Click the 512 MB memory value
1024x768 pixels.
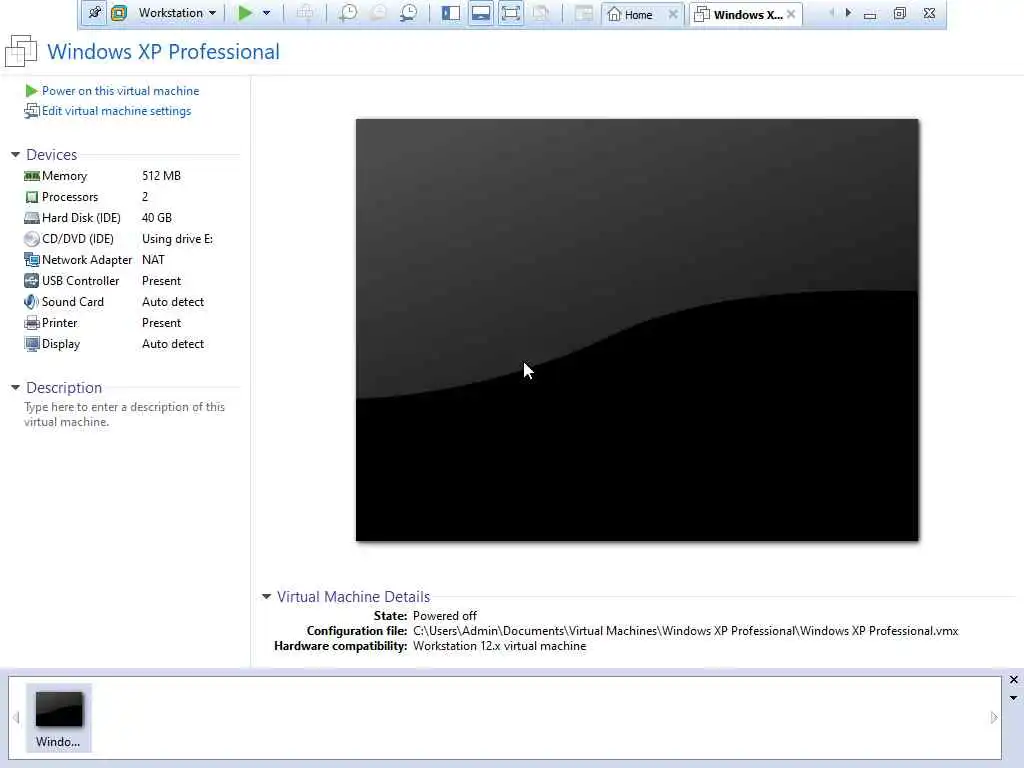[161, 176]
